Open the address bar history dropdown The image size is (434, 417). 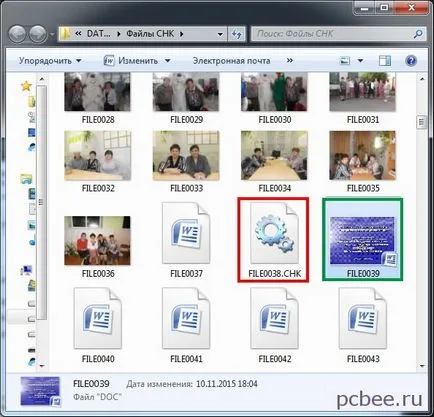point(220,34)
